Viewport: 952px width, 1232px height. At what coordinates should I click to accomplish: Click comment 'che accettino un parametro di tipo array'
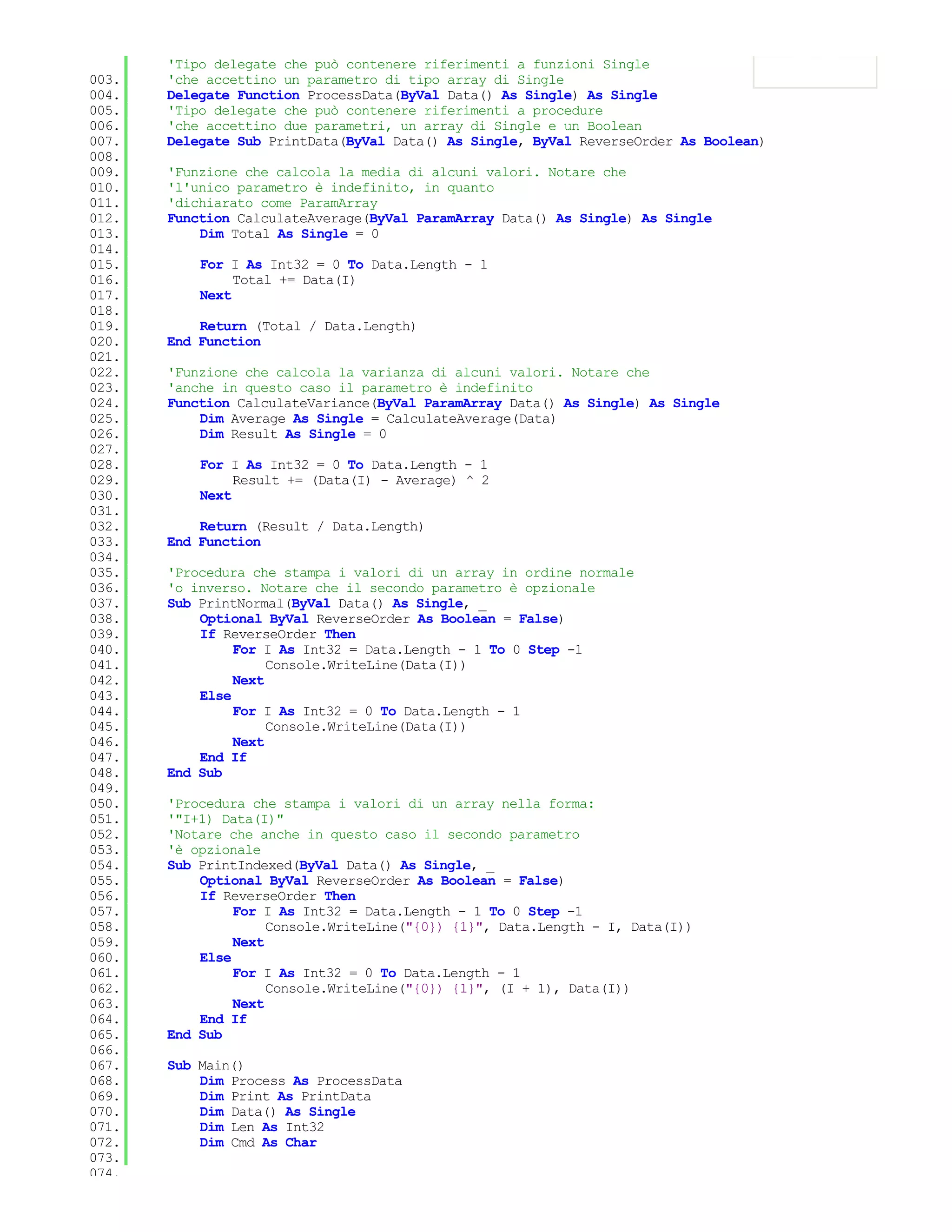(x=365, y=80)
